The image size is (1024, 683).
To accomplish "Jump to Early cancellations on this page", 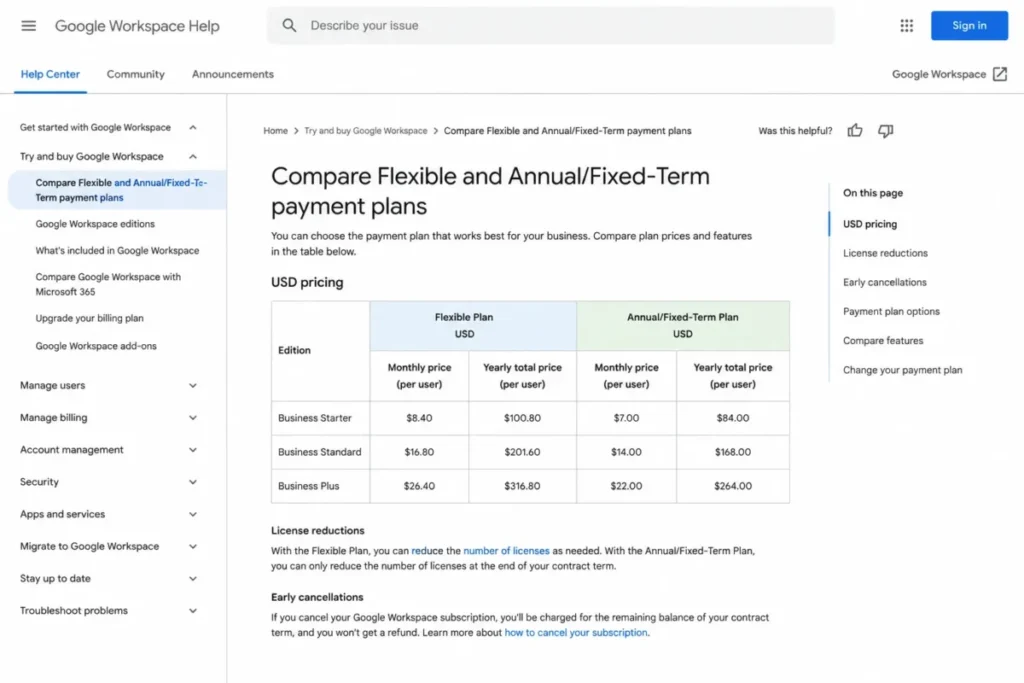I will [x=885, y=282].
